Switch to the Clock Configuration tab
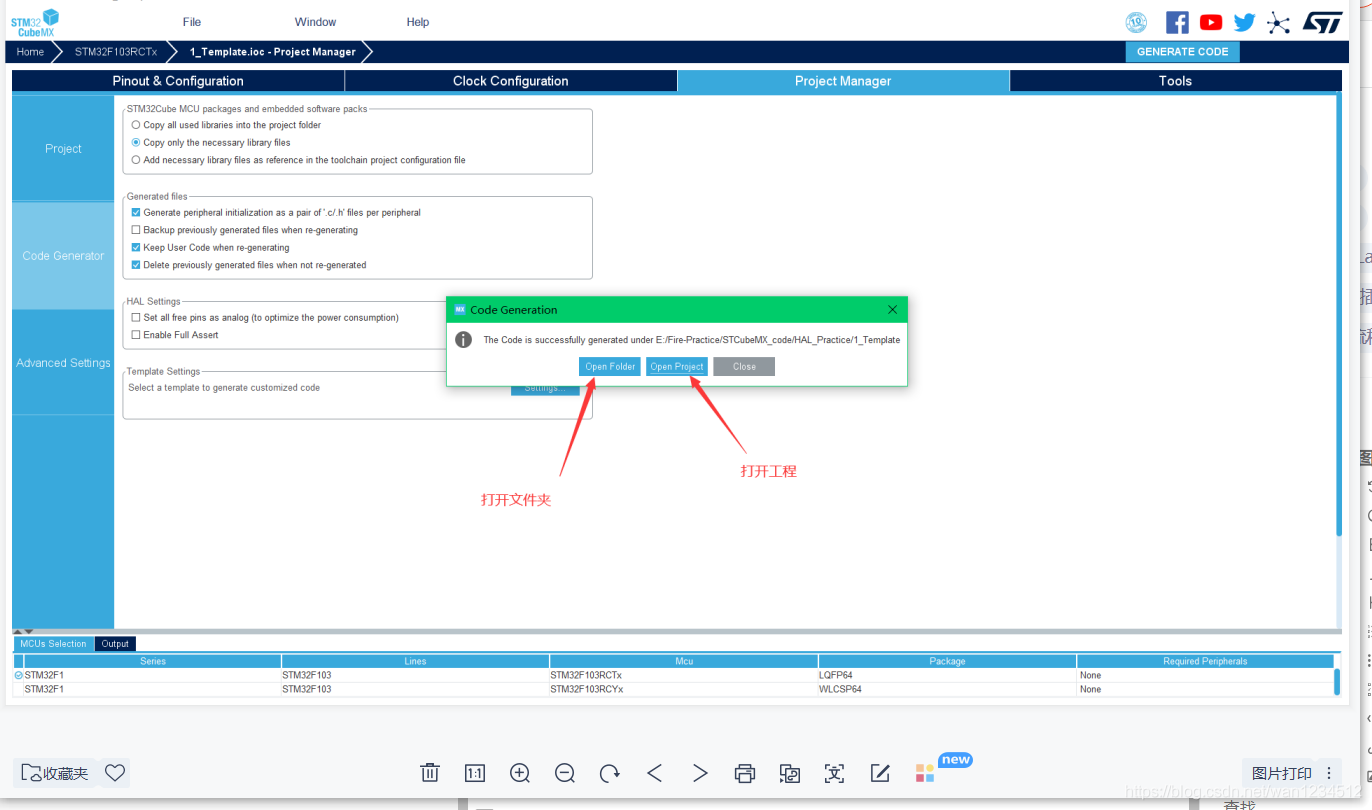The height and width of the screenshot is (810, 1372). (510, 81)
